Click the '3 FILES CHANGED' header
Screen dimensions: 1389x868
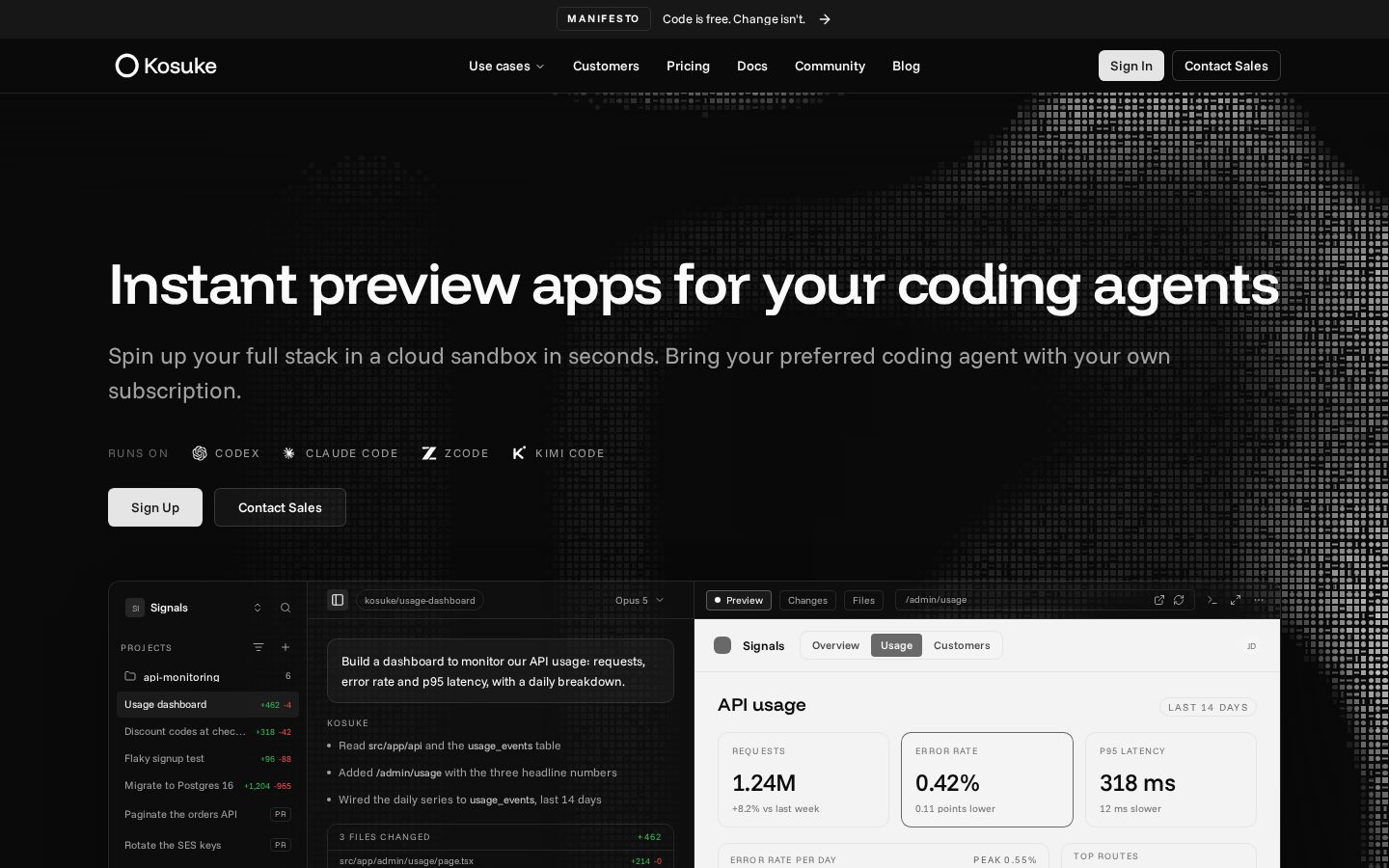(501, 837)
